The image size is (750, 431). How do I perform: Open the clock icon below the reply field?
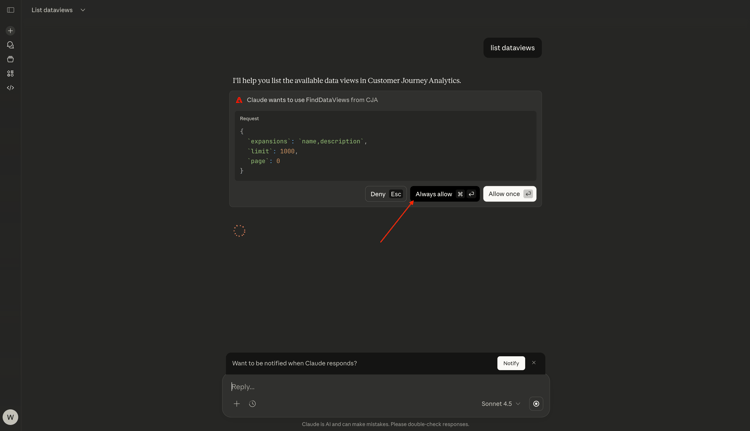[x=253, y=404]
